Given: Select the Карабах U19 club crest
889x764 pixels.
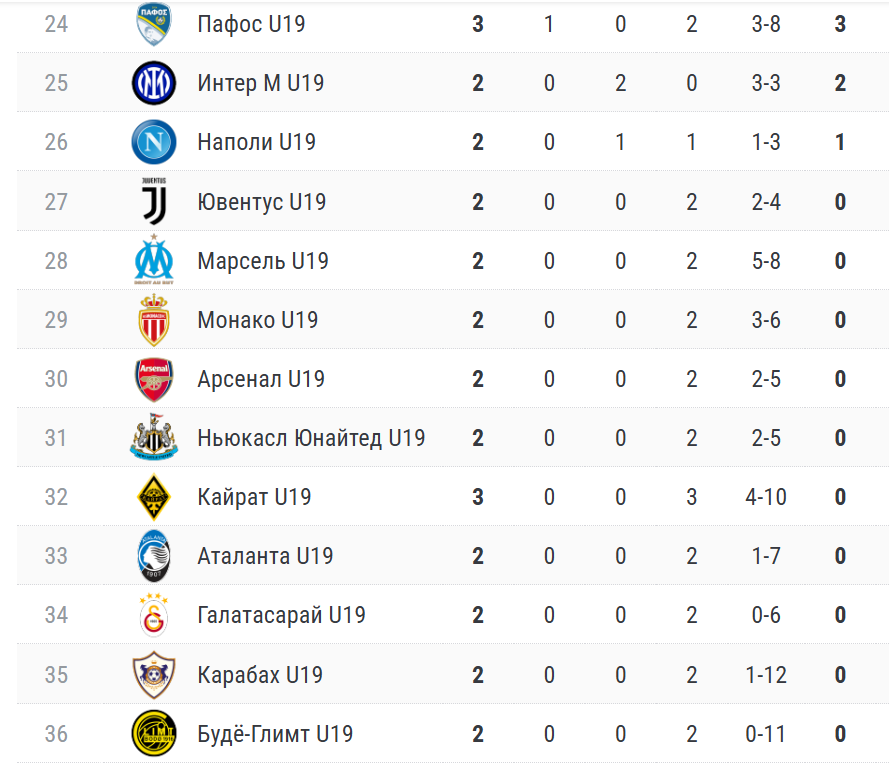Looking at the screenshot, I should (154, 675).
